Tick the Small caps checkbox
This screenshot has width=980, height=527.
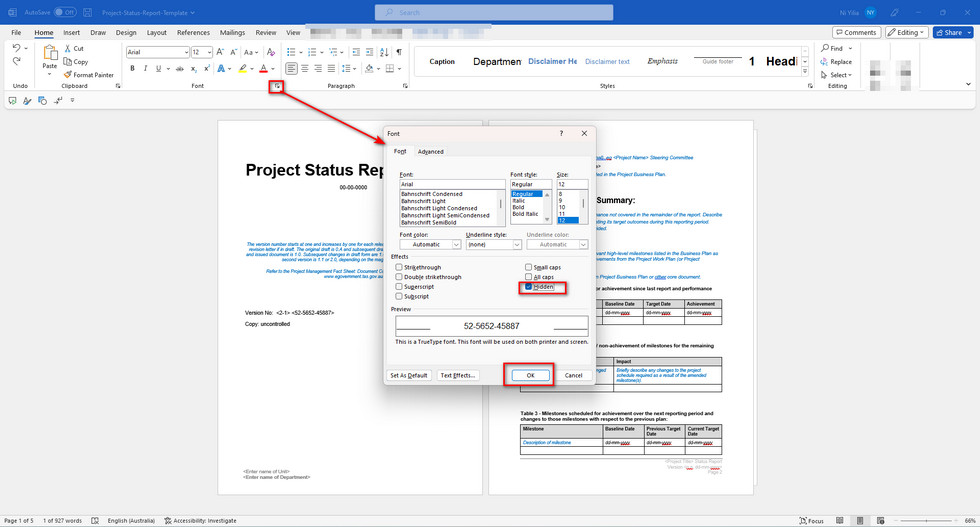[529, 268]
